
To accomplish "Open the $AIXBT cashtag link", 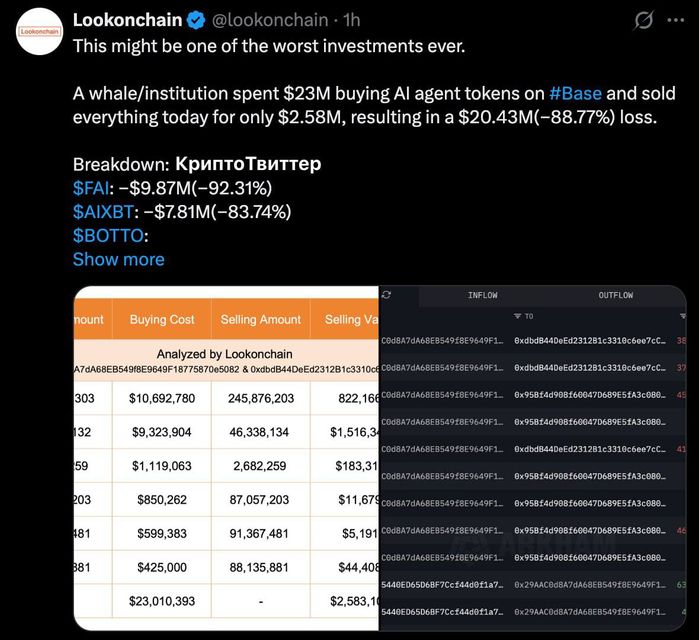I will click(x=105, y=211).
